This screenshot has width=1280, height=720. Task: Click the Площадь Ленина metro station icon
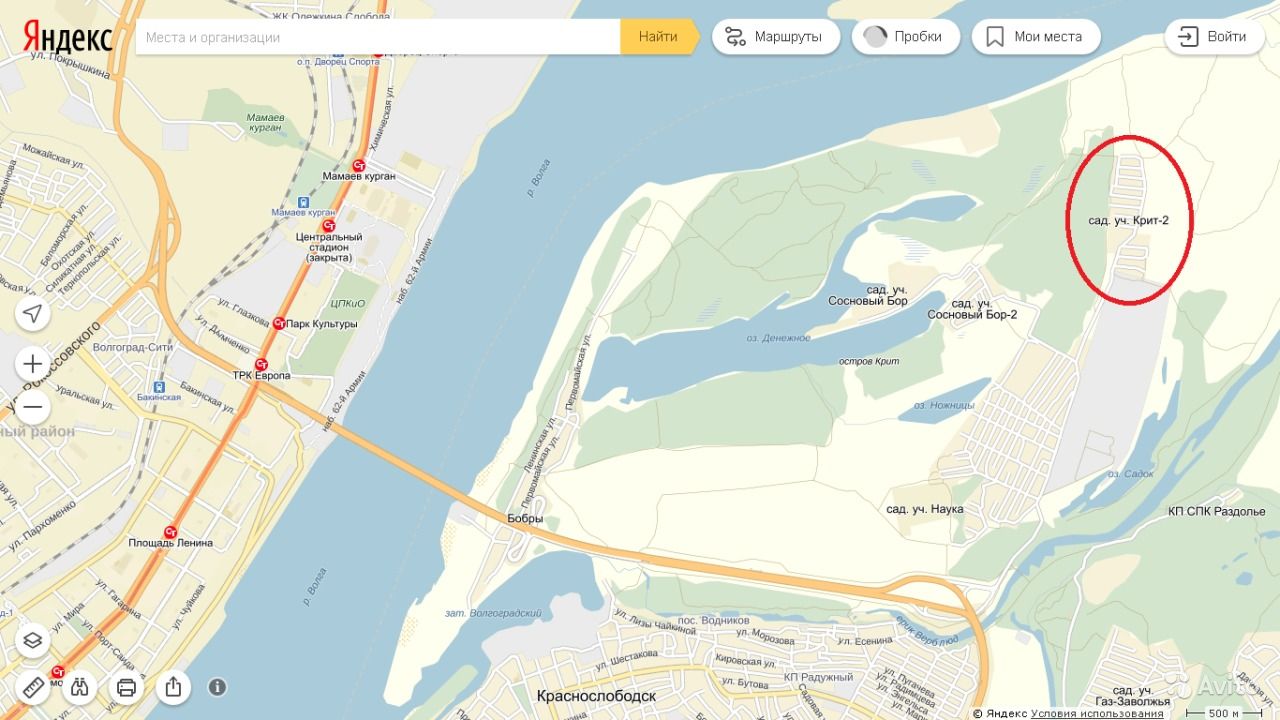tap(170, 532)
